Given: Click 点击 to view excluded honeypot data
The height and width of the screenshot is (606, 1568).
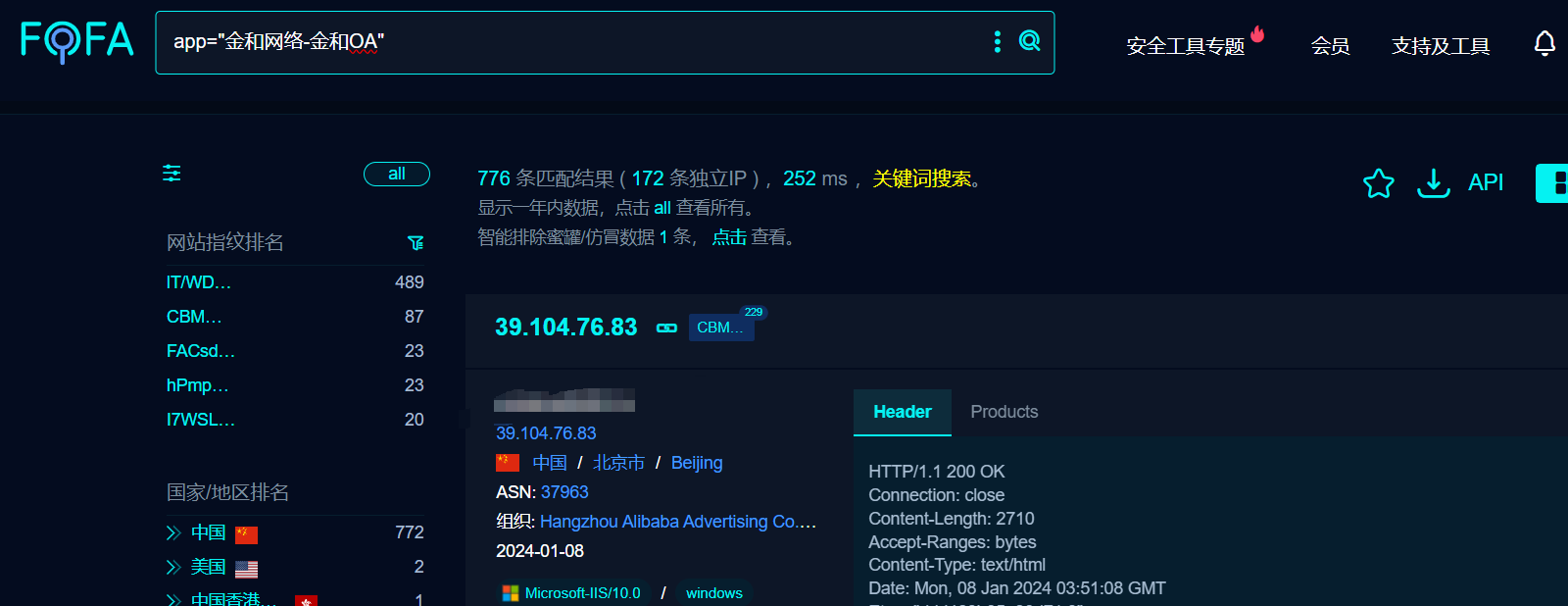Looking at the screenshot, I should coord(729,237).
